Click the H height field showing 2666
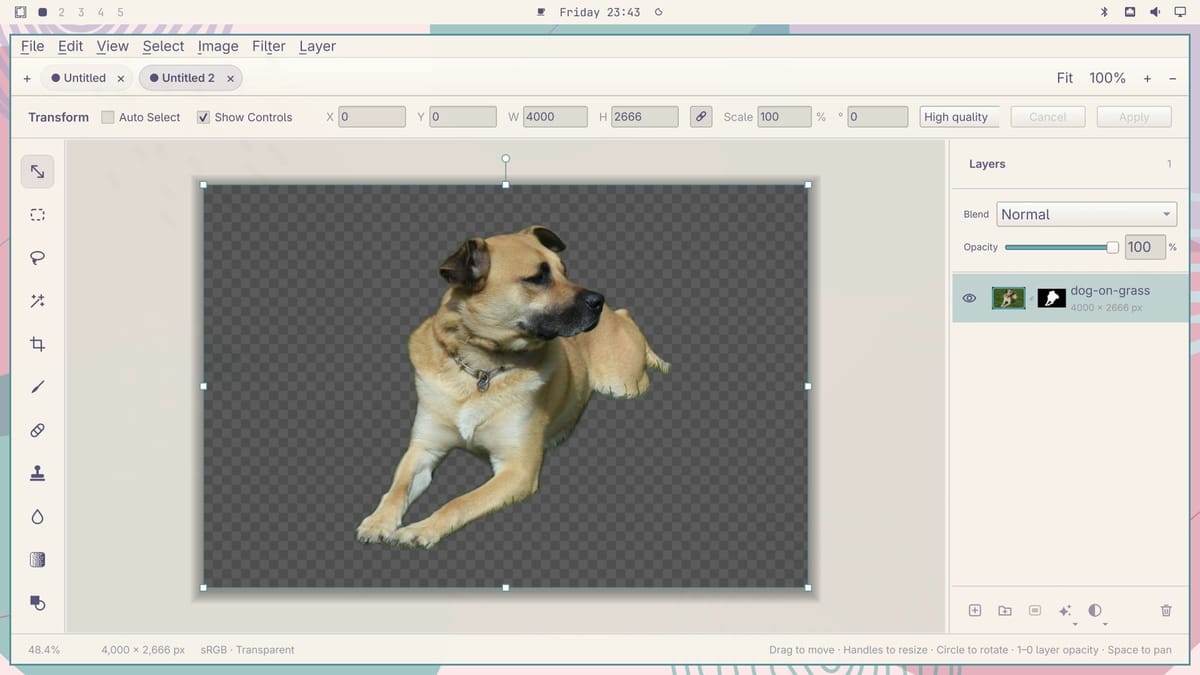Viewport: 1200px width, 675px height. coord(645,117)
